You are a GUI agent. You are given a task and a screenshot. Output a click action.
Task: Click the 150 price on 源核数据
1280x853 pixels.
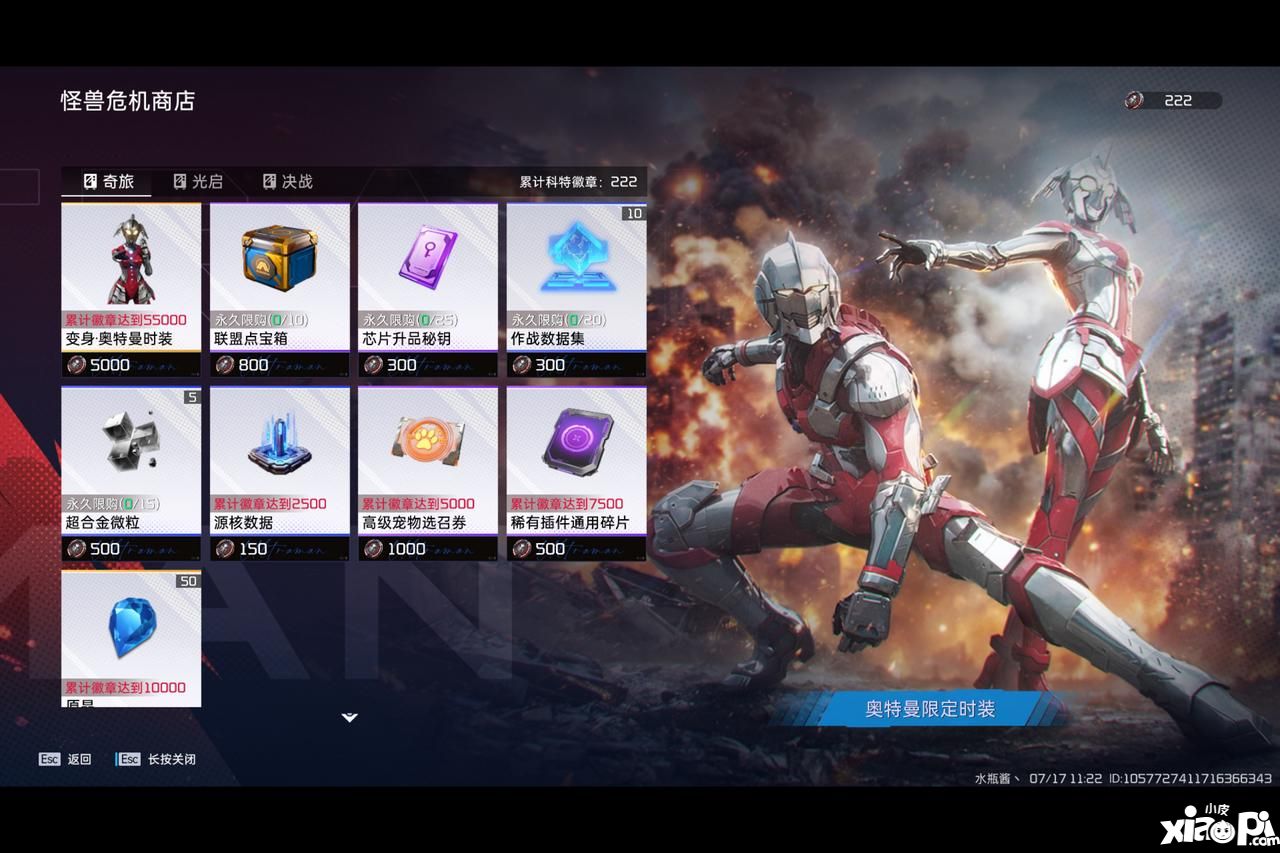tap(253, 548)
